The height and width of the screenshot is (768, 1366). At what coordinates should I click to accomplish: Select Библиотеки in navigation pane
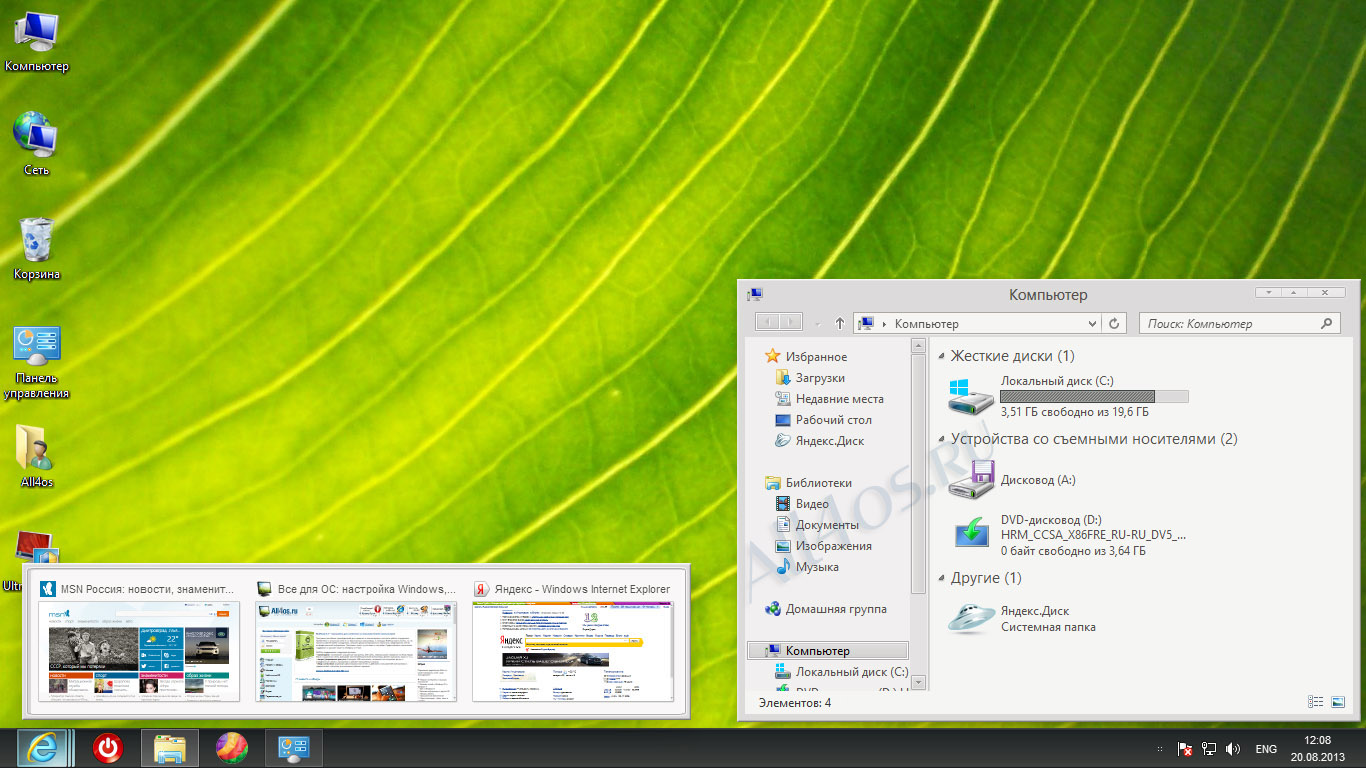[808, 483]
